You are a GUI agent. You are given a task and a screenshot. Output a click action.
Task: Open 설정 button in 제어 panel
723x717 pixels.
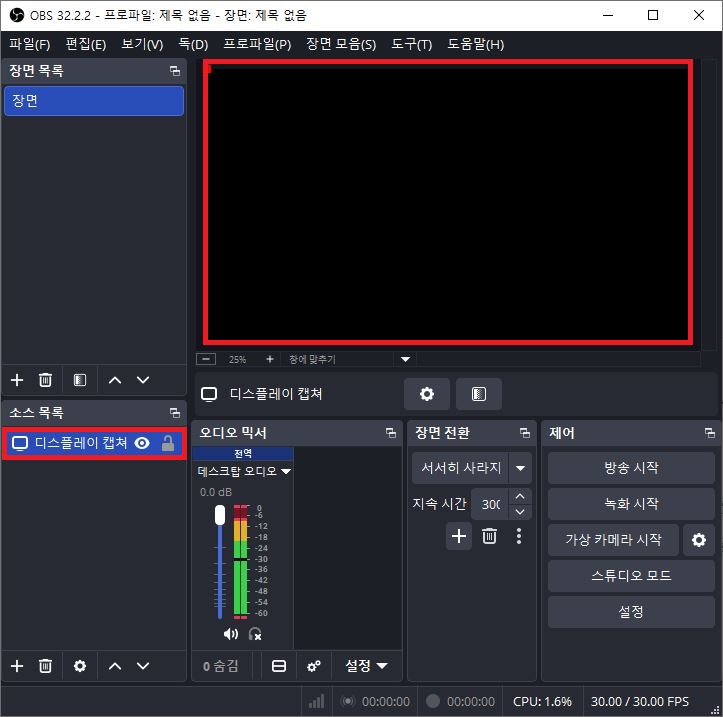[x=631, y=612]
